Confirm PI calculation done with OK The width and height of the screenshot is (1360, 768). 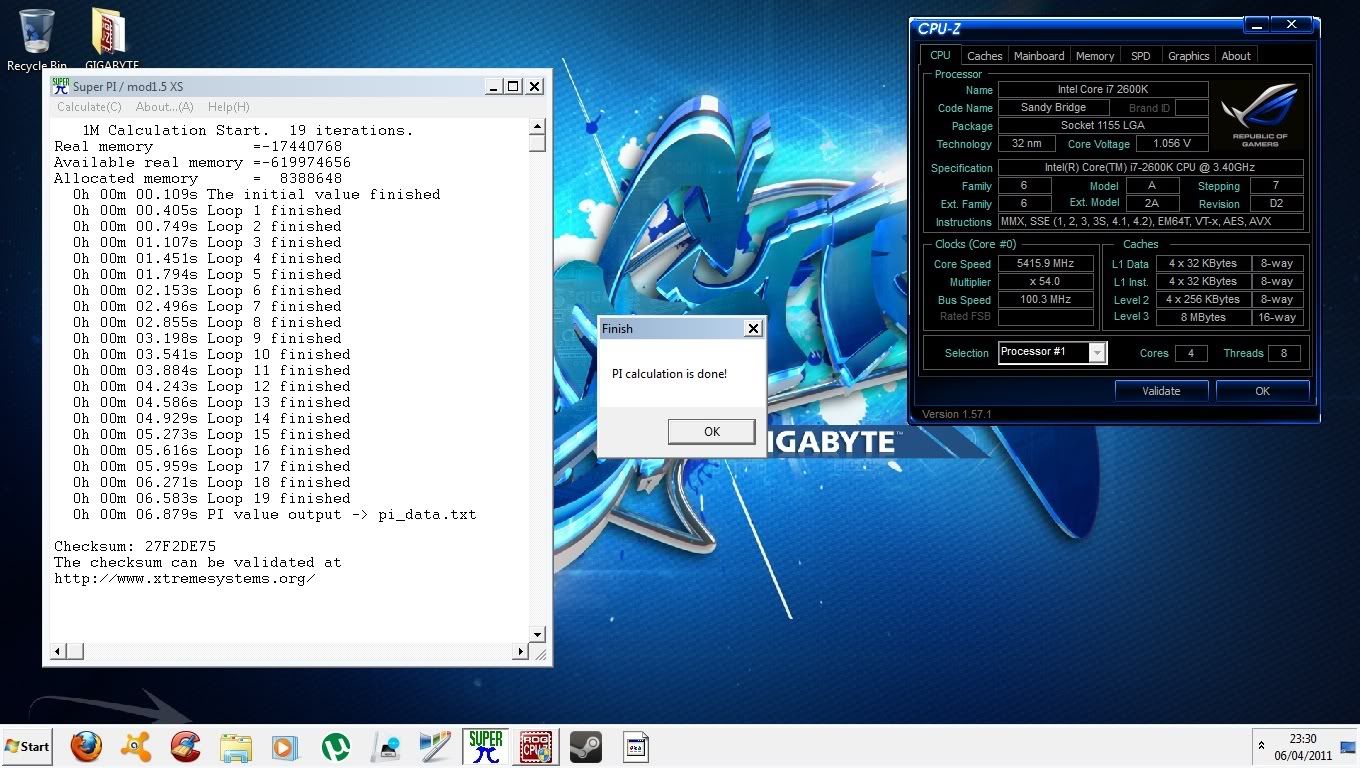coord(711,431)
